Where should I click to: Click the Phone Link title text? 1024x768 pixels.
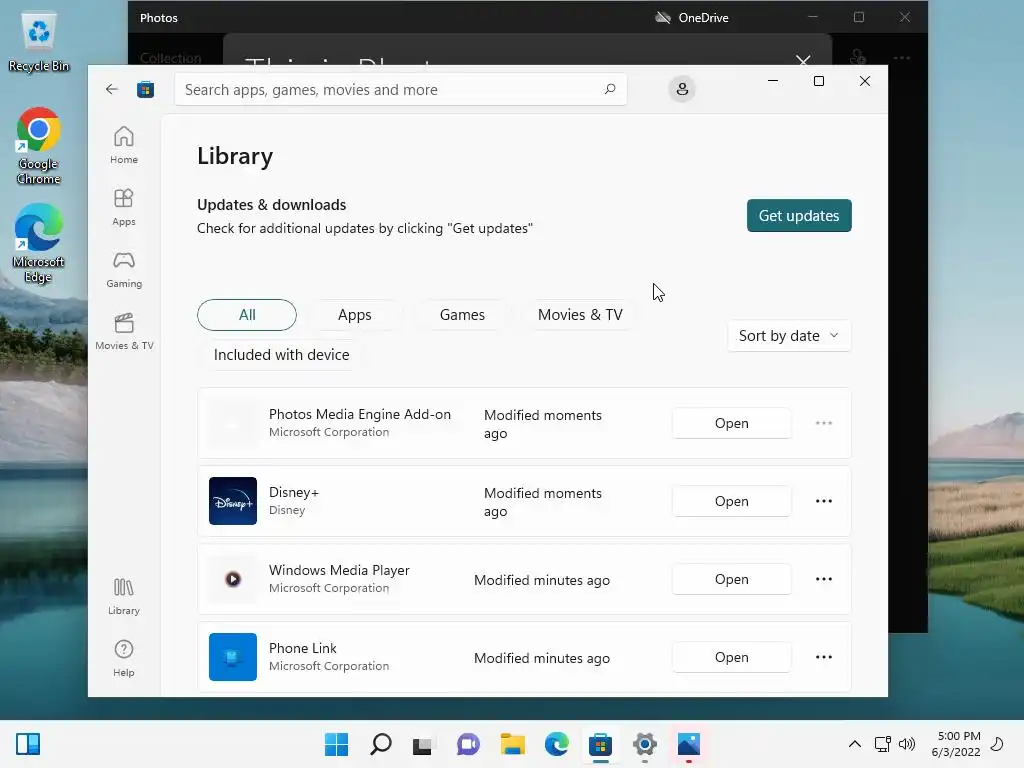302,648
